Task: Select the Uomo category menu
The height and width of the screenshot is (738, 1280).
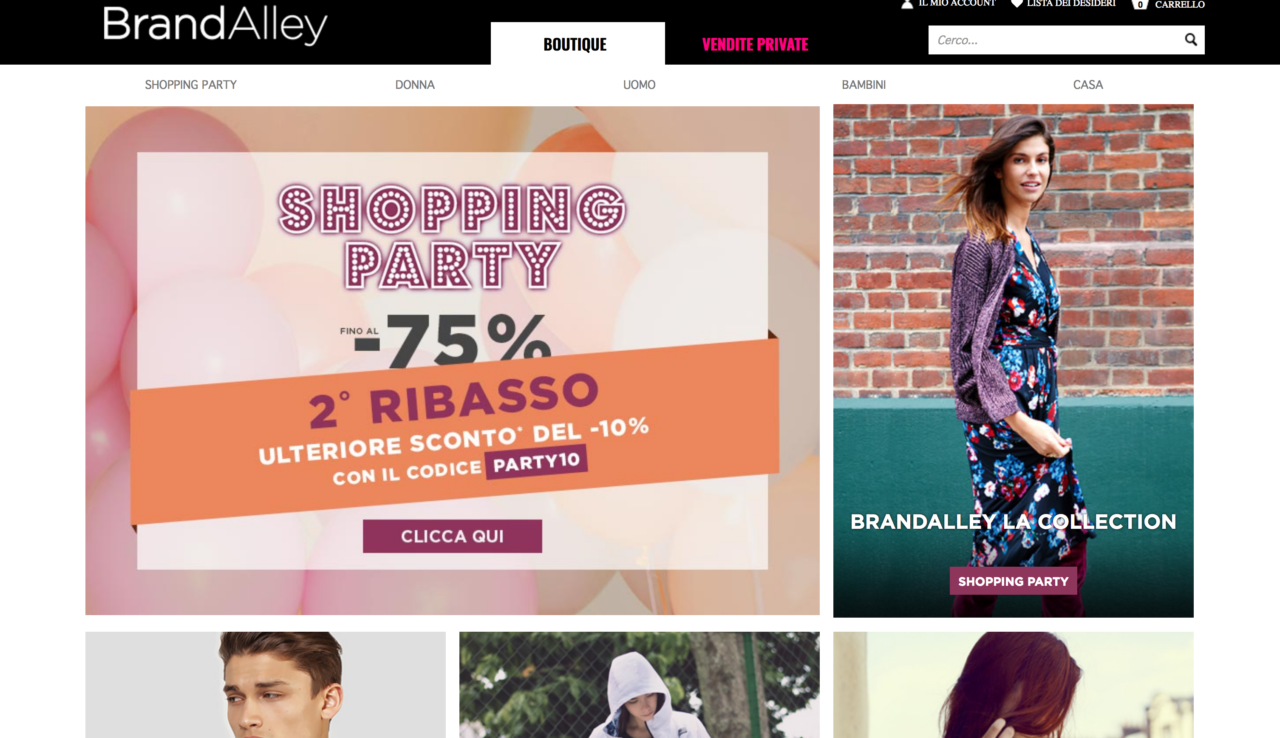Action: coord(639,85)
